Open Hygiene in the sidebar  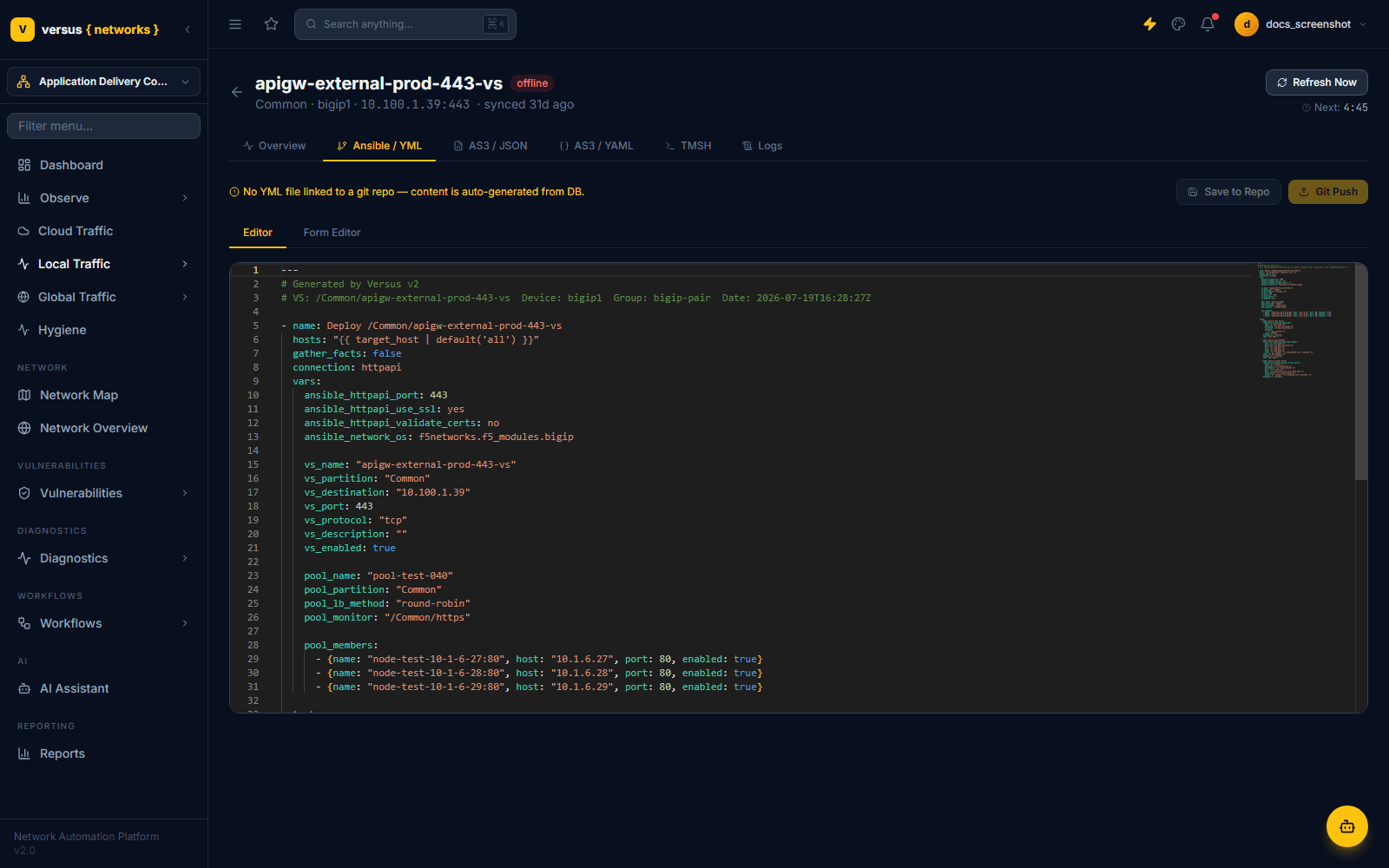[104, 330]
